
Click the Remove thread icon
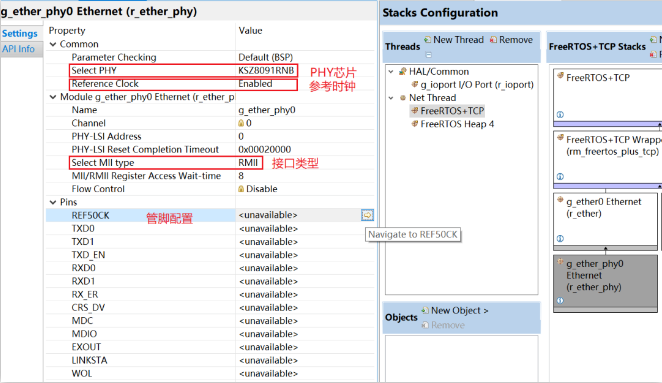click(x=493, y=40)
